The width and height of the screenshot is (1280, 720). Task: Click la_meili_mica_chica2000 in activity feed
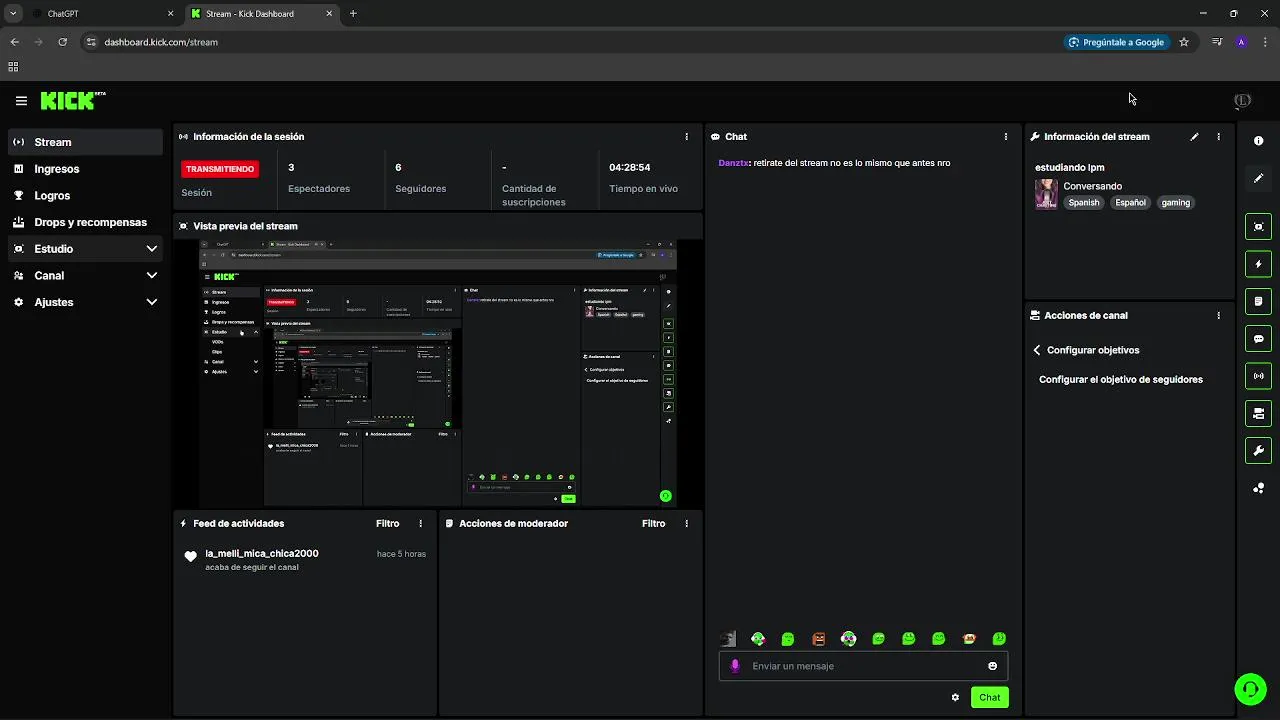pyautogui.click(x=262, y=554)
